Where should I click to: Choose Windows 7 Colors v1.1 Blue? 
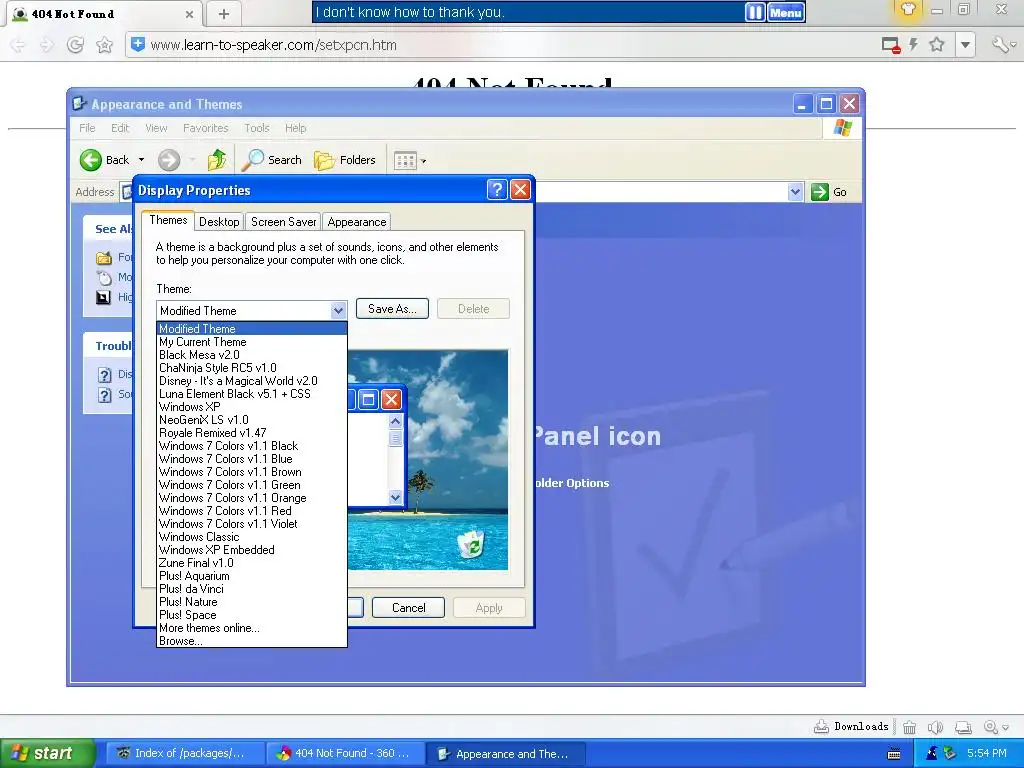[251, 459]
